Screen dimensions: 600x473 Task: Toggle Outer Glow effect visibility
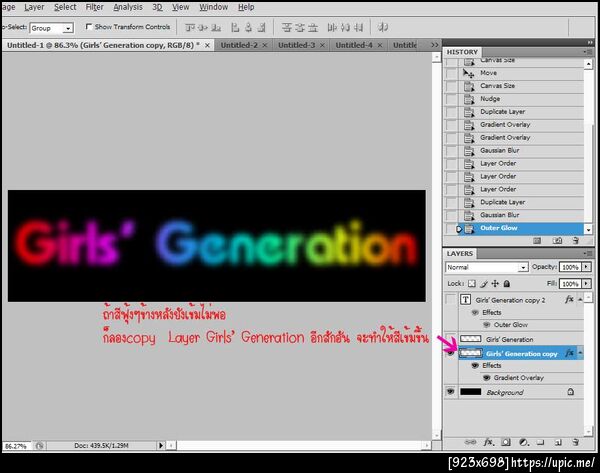[x=487, y=325]
